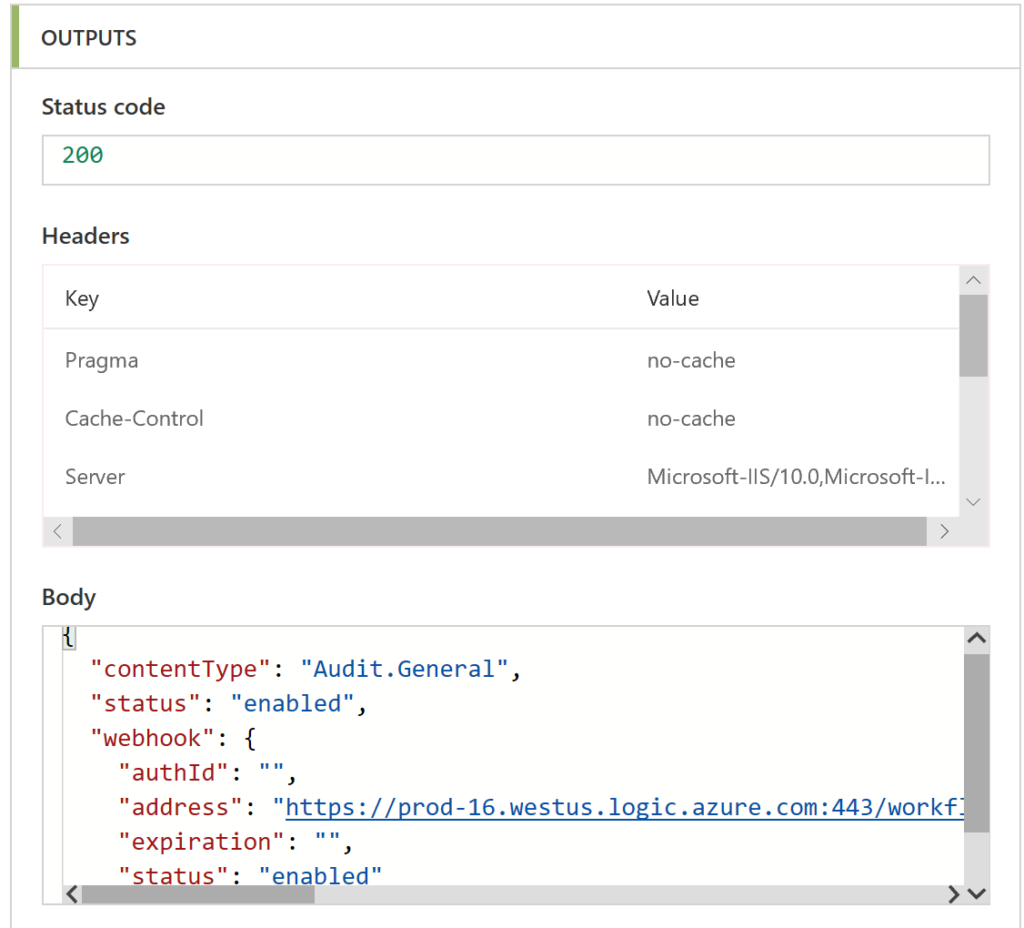Click the Value column header
The image size is (1024, 928).
[673, 298]
